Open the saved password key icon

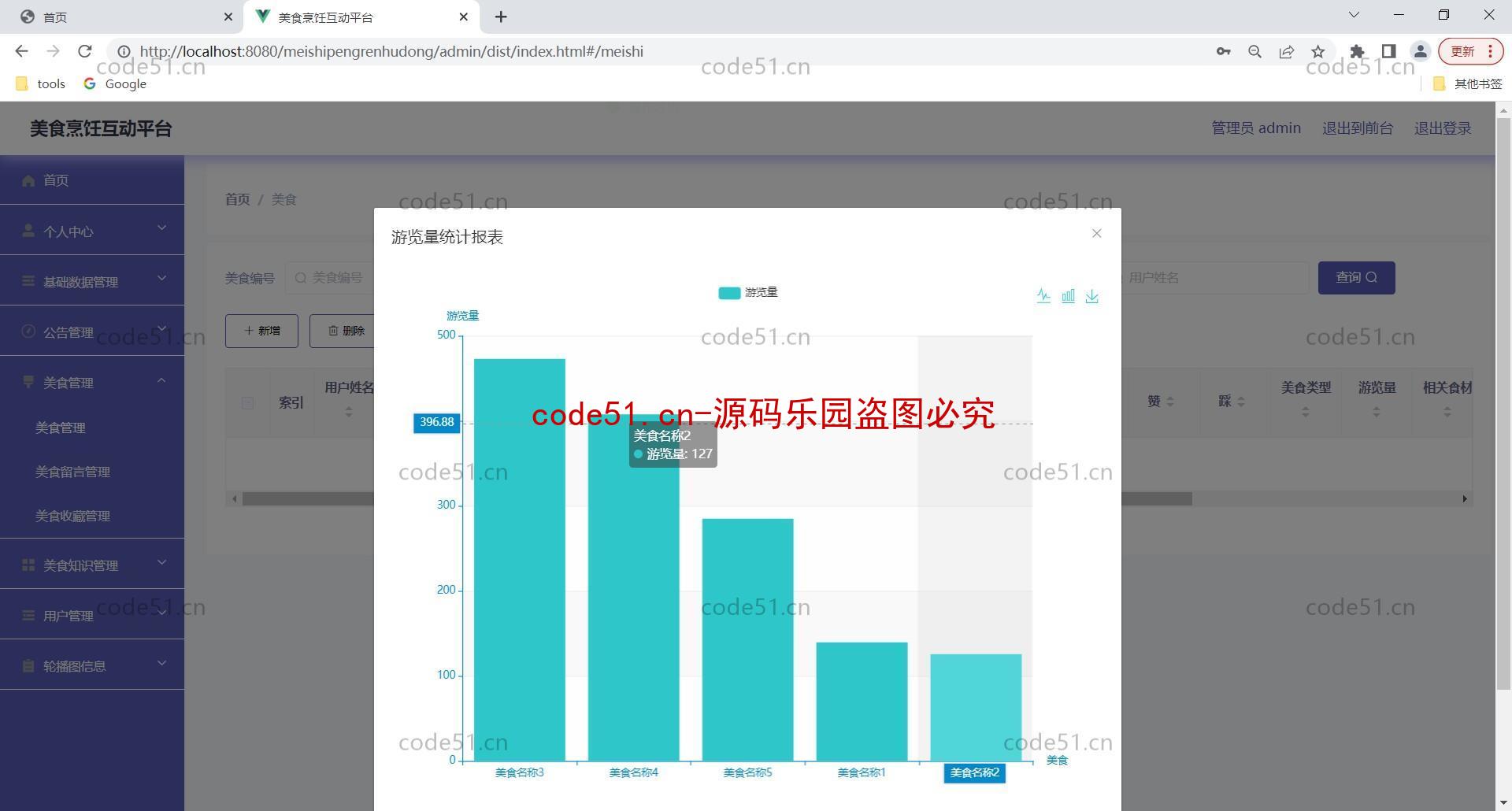click(1223, 51)
